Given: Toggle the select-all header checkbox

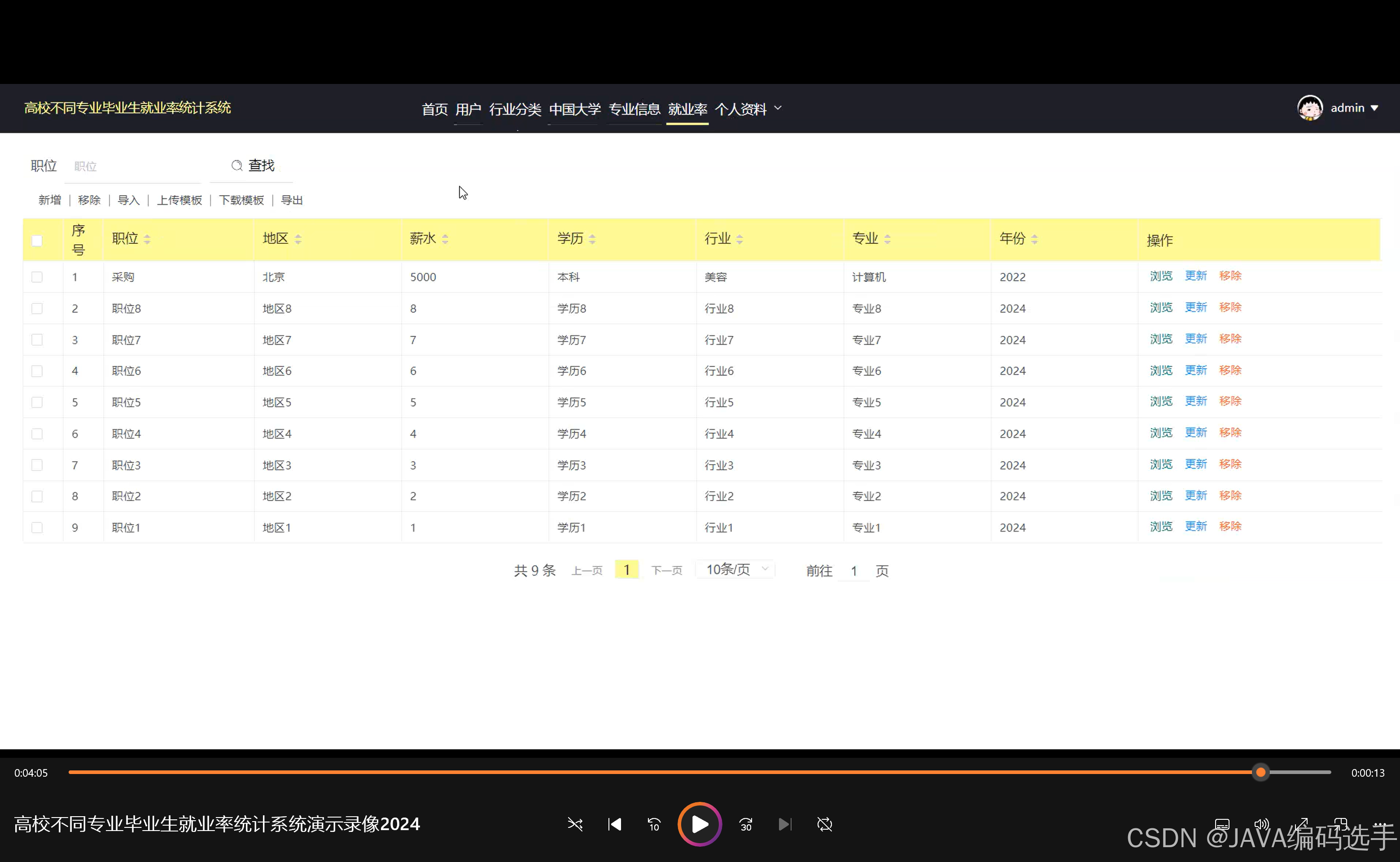Looking at the screenshot, I should click(37, 241).
